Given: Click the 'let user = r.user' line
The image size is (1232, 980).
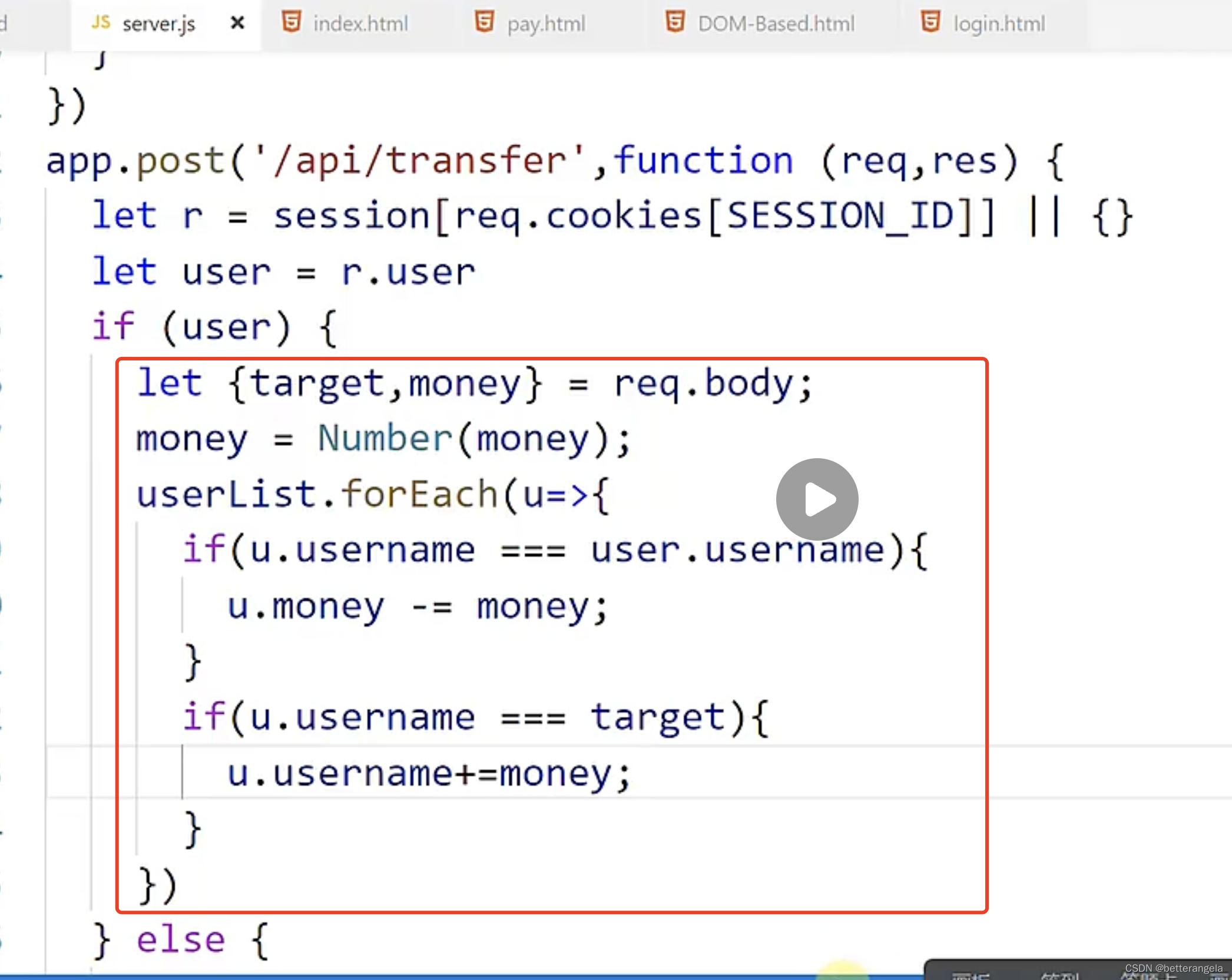Looking at the screenshot, I should coord(283,272).
